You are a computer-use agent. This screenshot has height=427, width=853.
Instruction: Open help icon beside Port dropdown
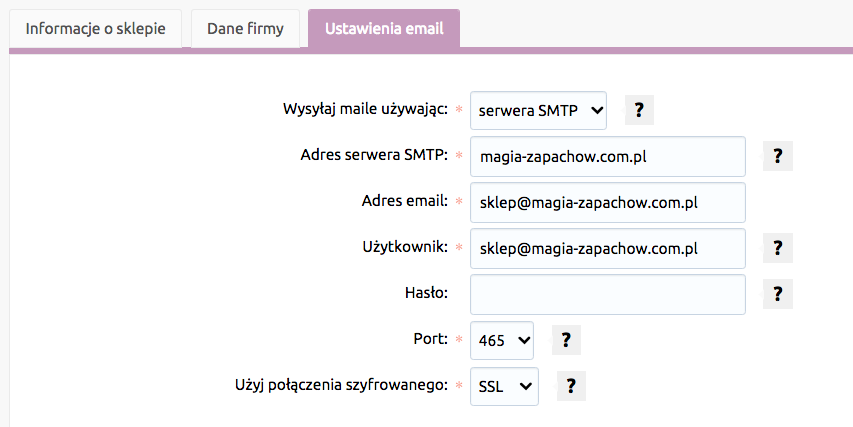(x=566, y=340)
